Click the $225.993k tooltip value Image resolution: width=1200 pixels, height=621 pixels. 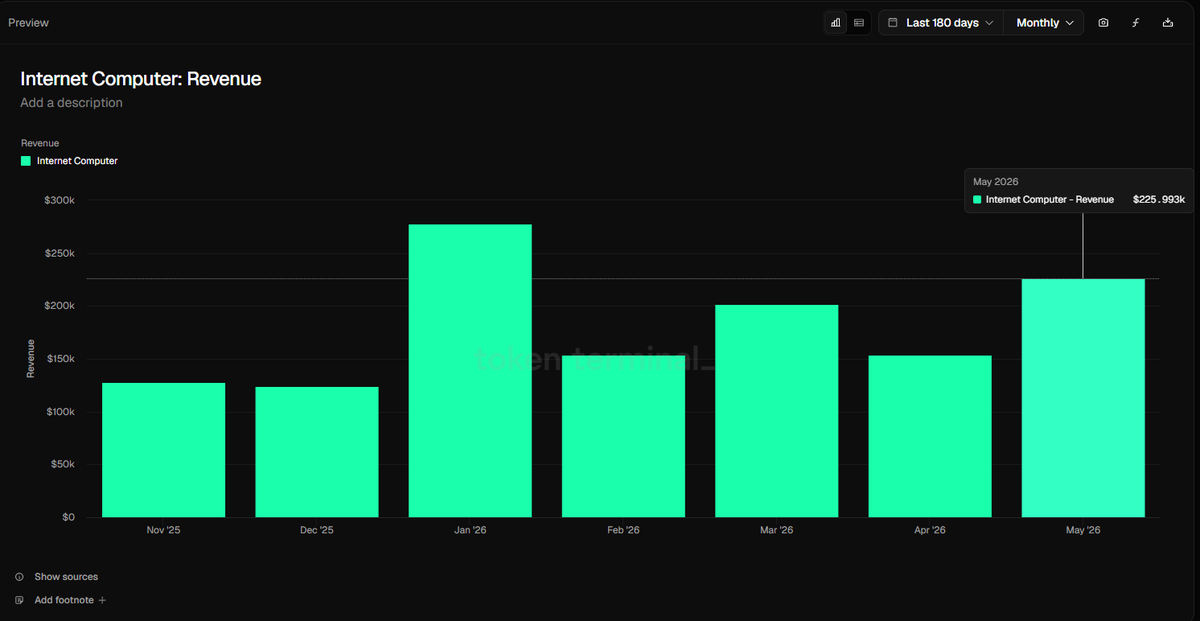pyautogui.click(x=1159, y=200)
